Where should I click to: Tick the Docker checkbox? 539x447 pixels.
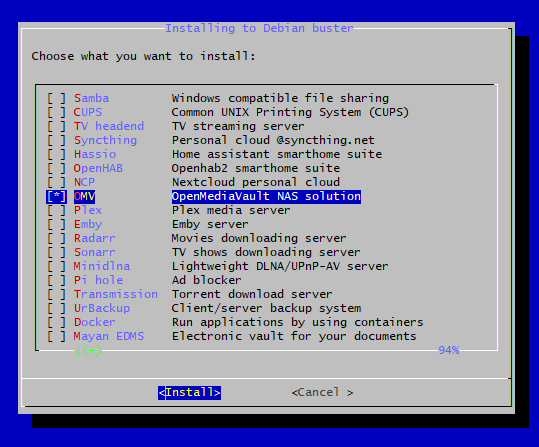56,323
